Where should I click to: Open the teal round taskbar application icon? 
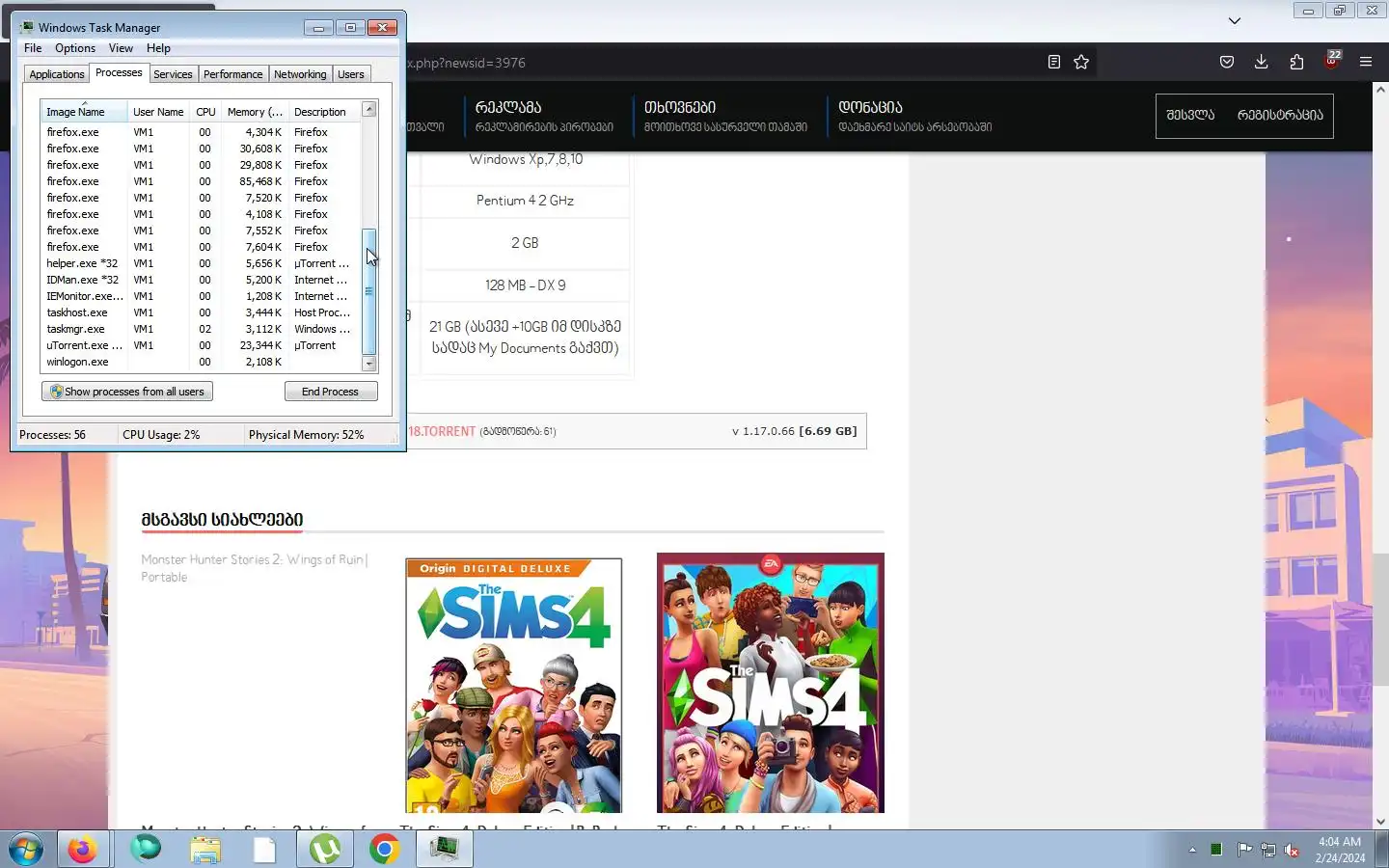pos(146,850)
